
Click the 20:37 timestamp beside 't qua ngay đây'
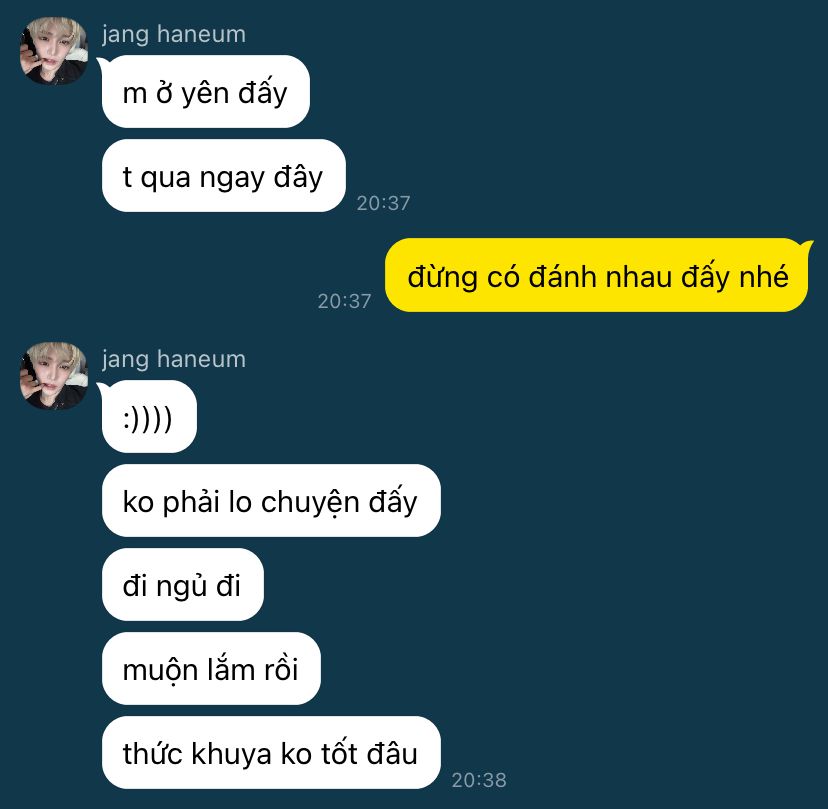383,203
